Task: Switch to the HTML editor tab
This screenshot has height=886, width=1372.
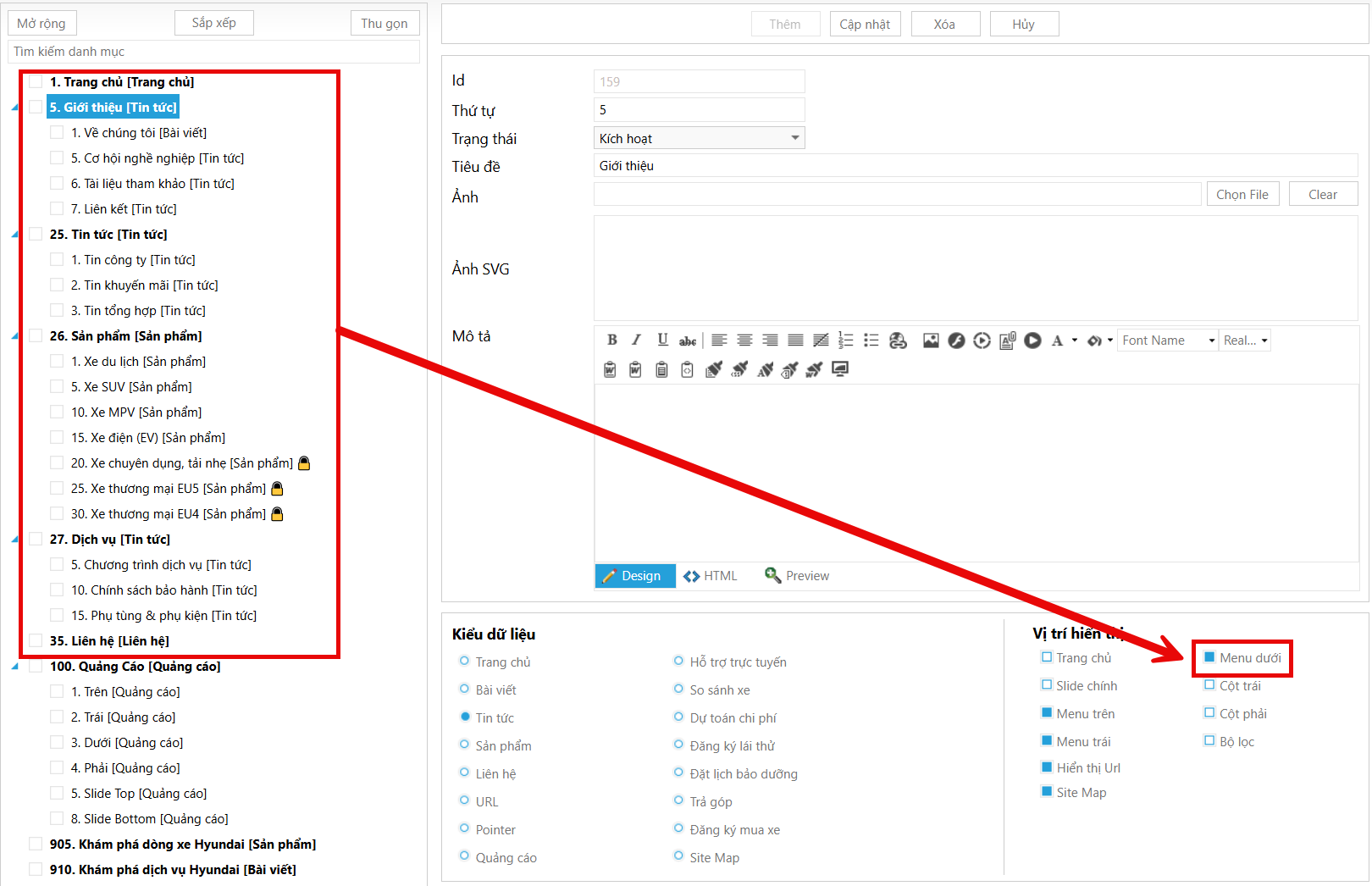Action: [x=711, y=576]
